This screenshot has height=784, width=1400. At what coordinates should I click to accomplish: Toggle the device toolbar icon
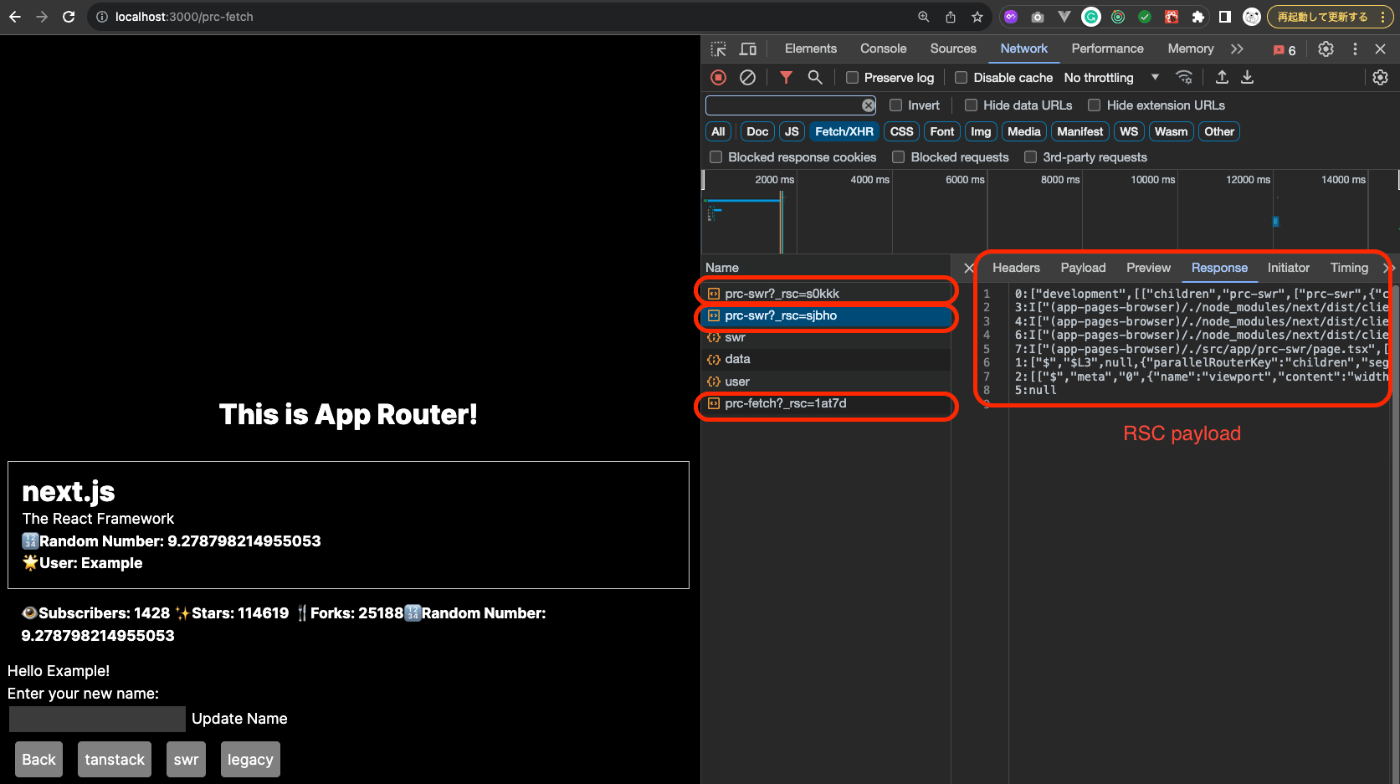(747, 49)
